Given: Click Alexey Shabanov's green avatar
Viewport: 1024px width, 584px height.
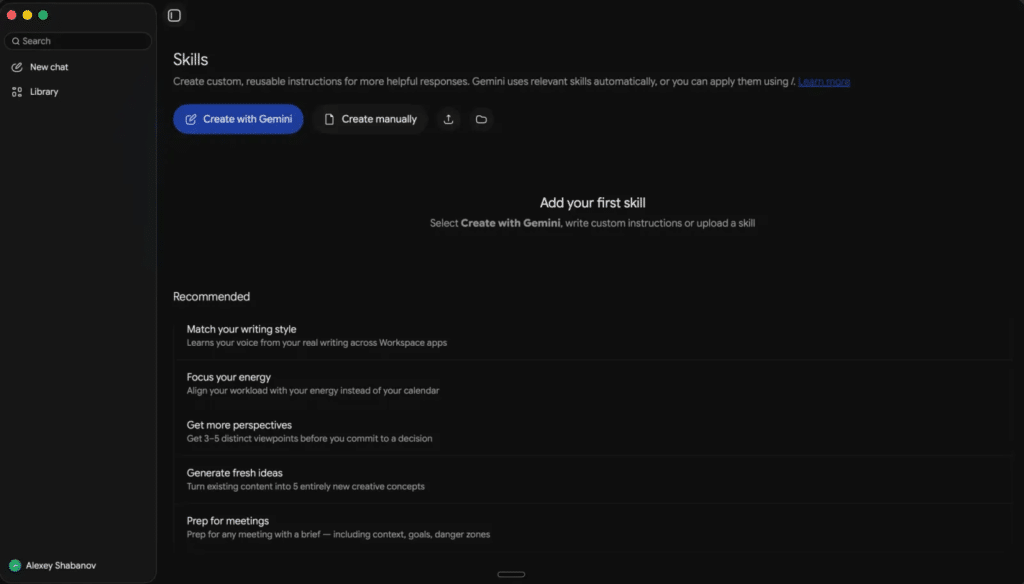Looking at the screenshot, I should 15,566.
